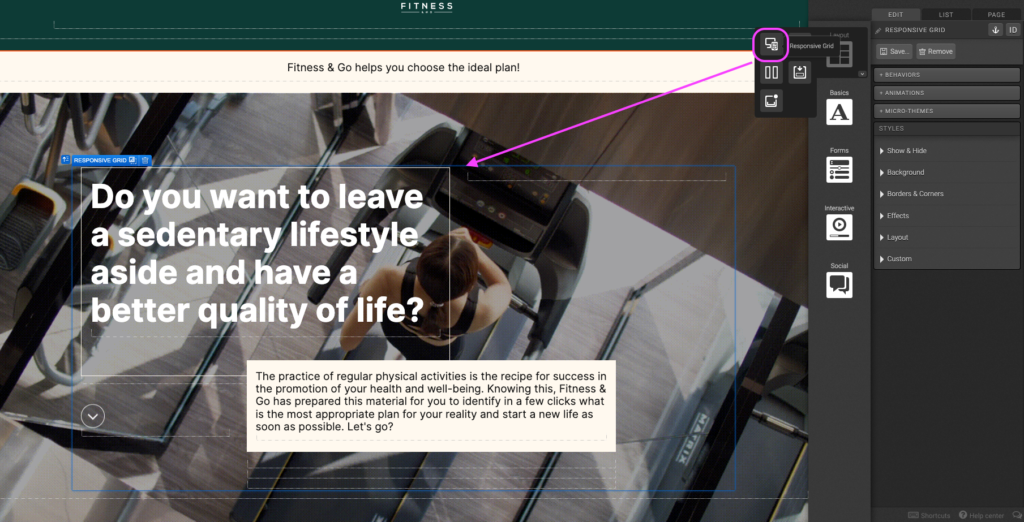The height and width of the screenshot is (522, 1024).
Task: Switch to the List tab
Action: click(945, 14)
